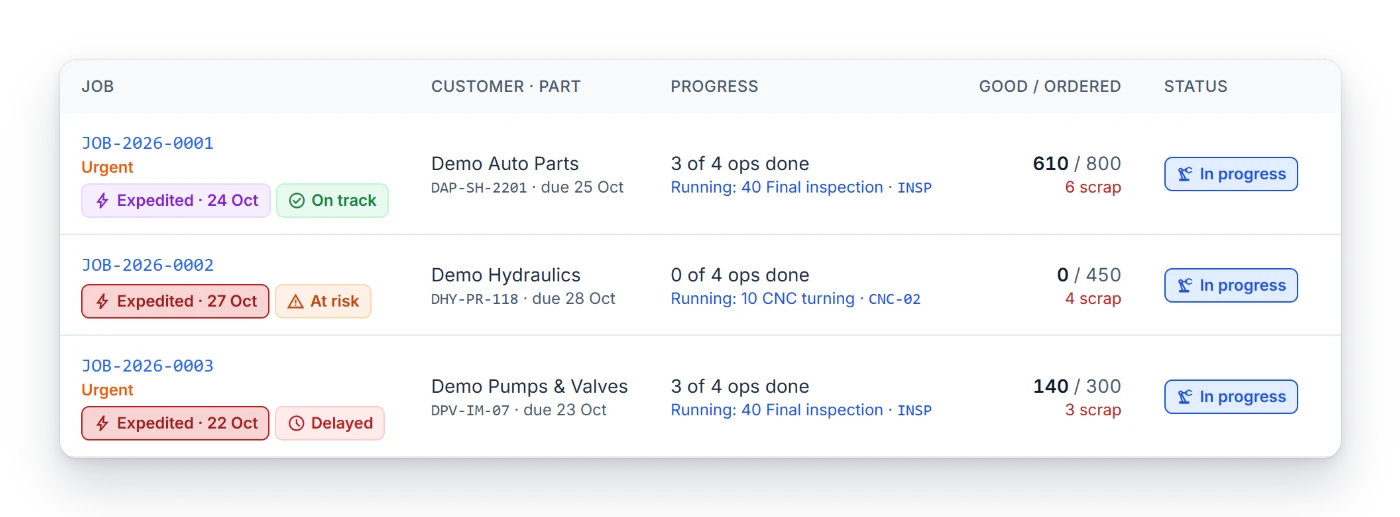Click part line DAP-SH-2201 · due 25 Oct
Image resolution: width=1400 pixels, height=517 pixels.
click(x=527, y=188)
